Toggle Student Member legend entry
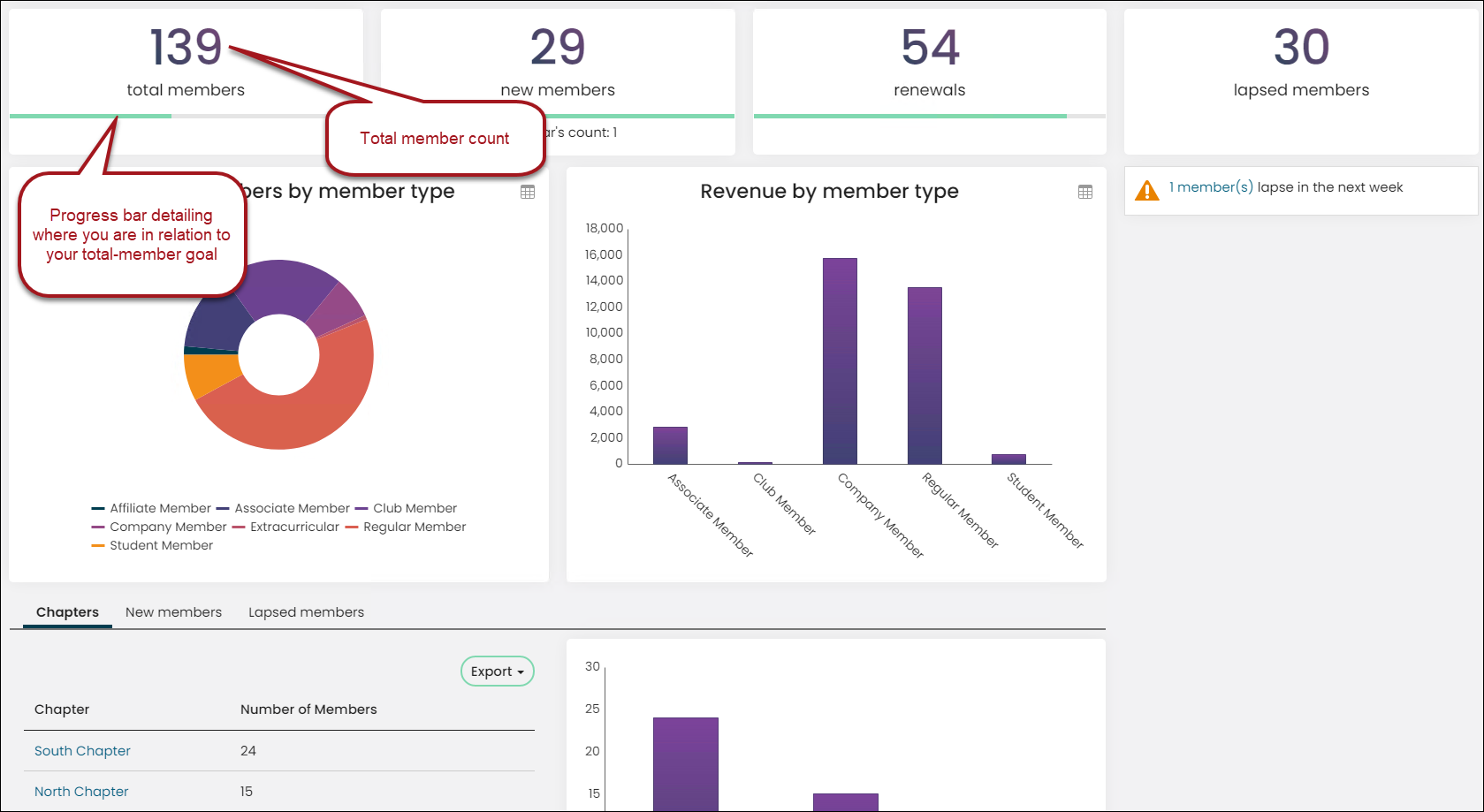 [x=152, y=545]
